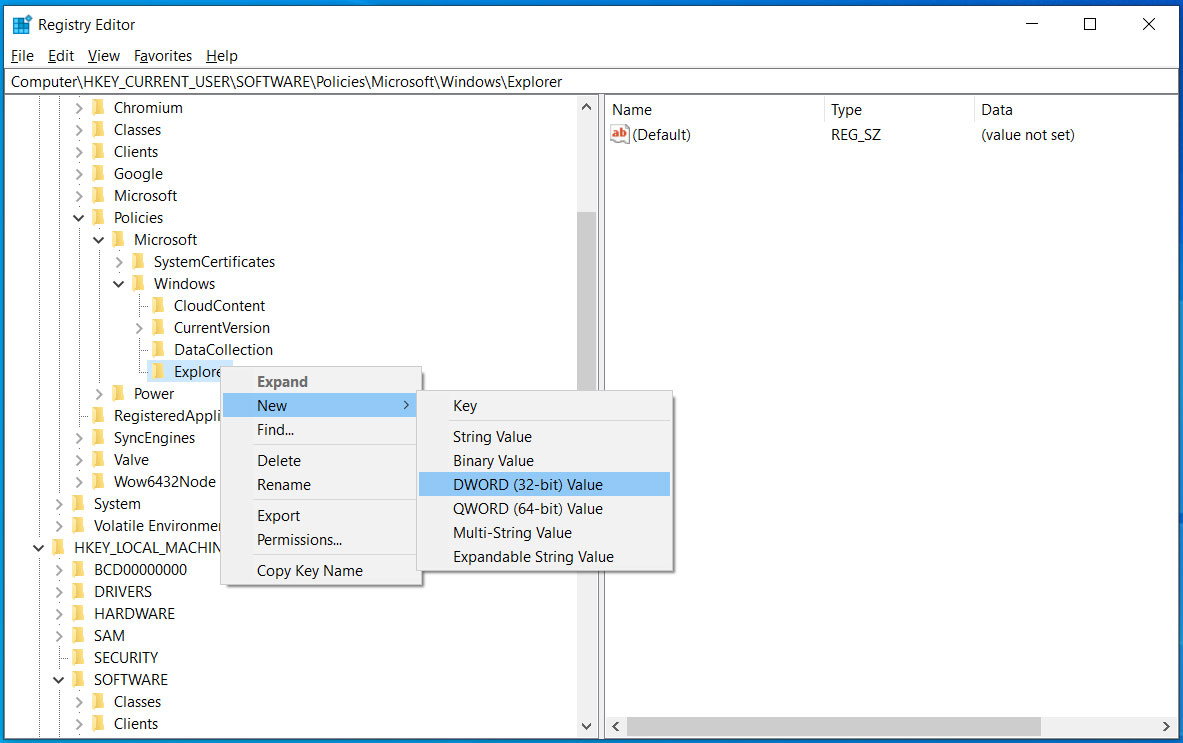Select Copy Key Name option
The image size is (1183, 743).
[x=308, y=570]
